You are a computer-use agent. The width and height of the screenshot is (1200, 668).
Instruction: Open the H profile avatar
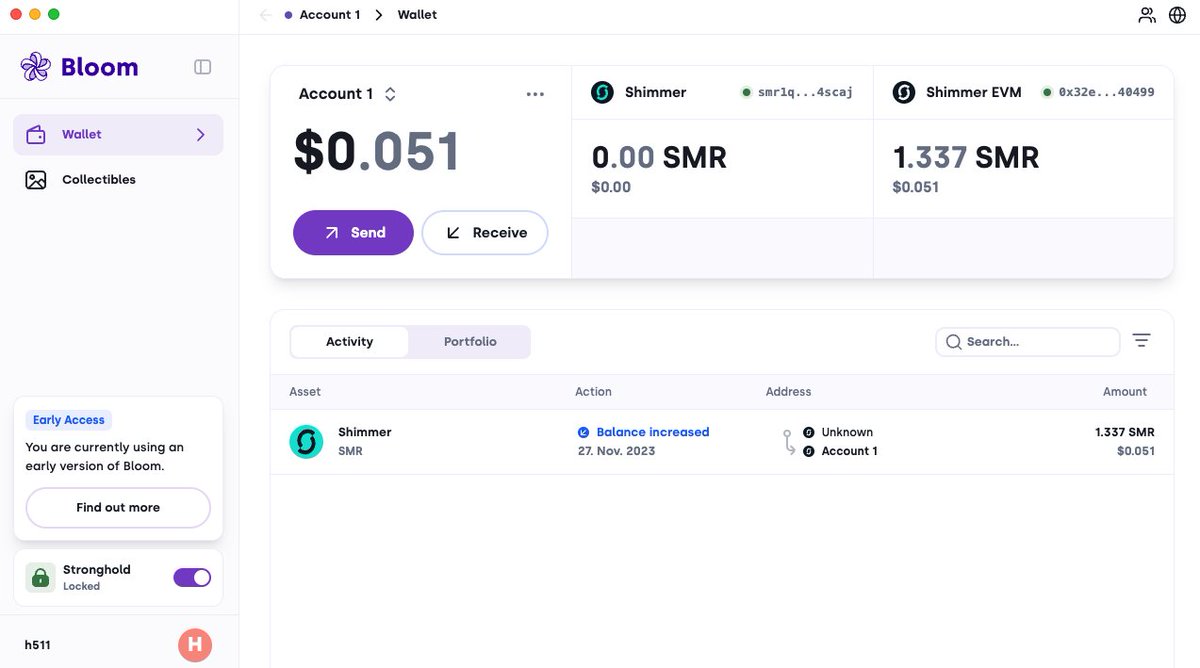(195, 645)
